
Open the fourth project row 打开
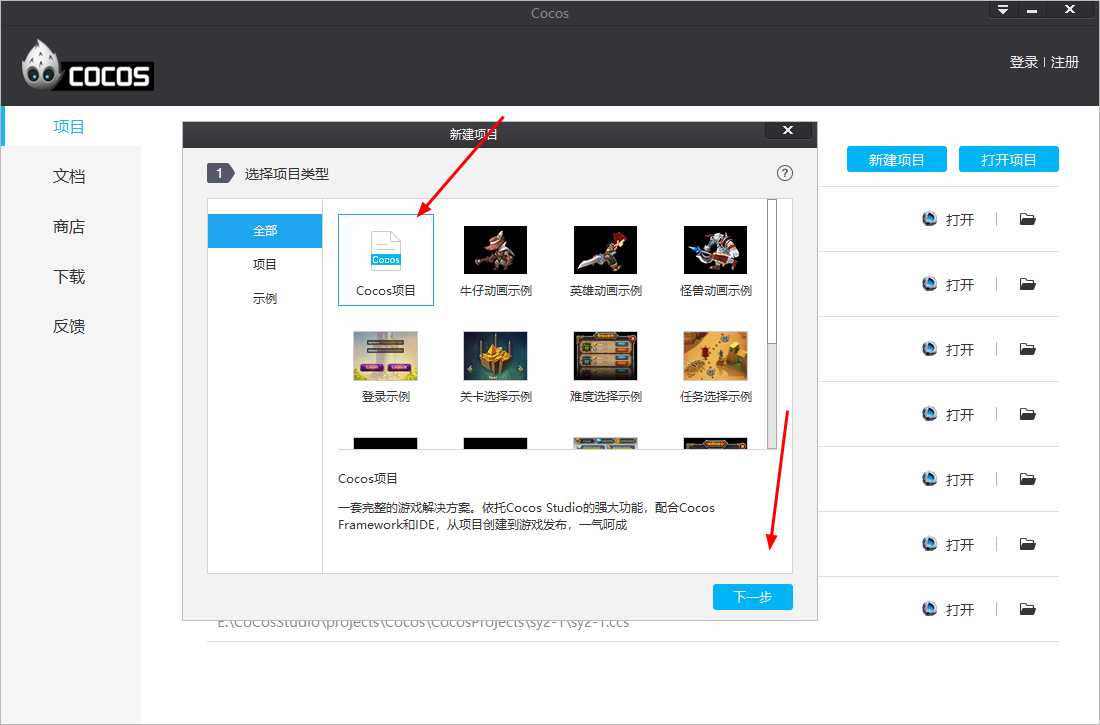pos(948,414)
